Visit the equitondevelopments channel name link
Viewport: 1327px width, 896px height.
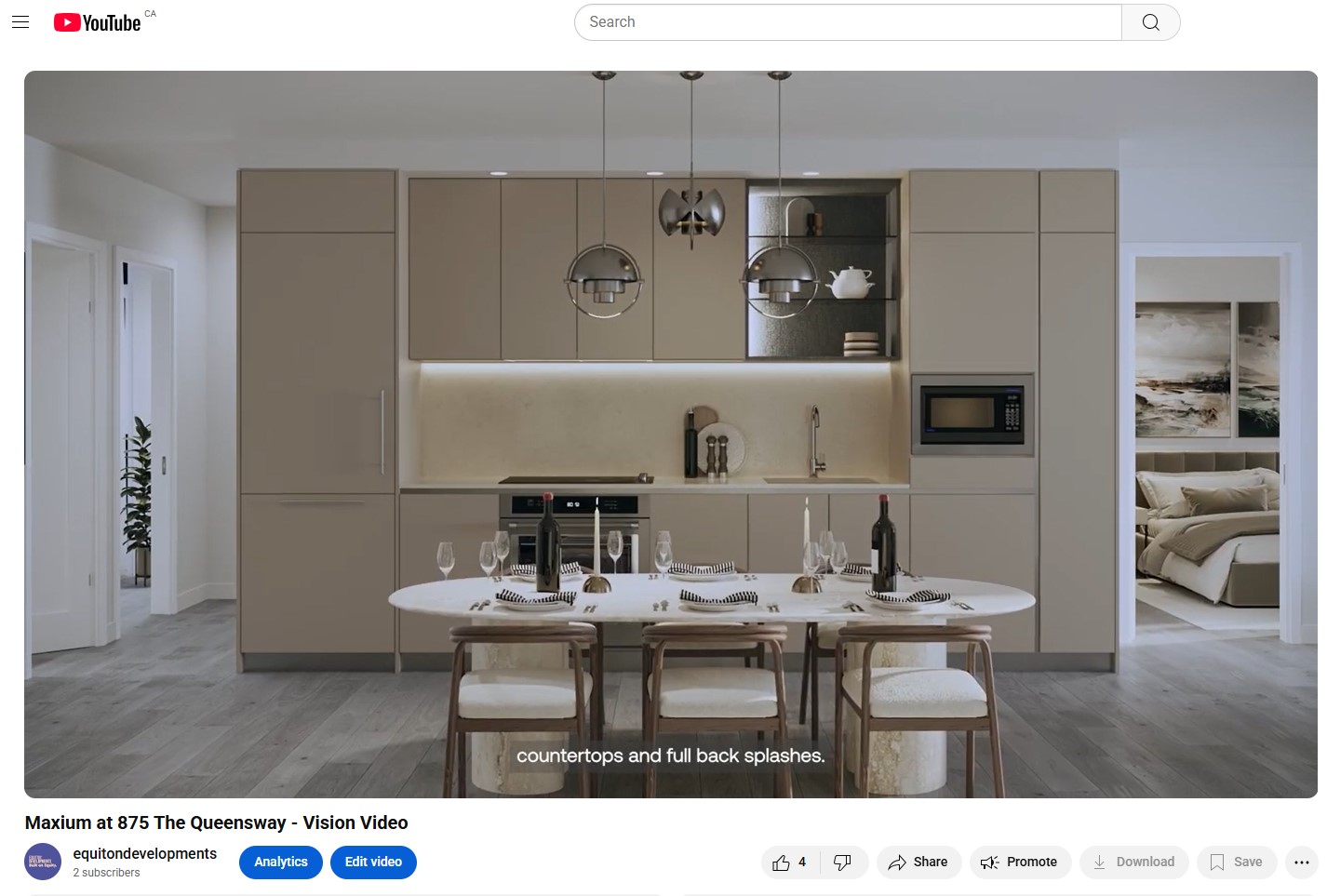pos(145,854)
